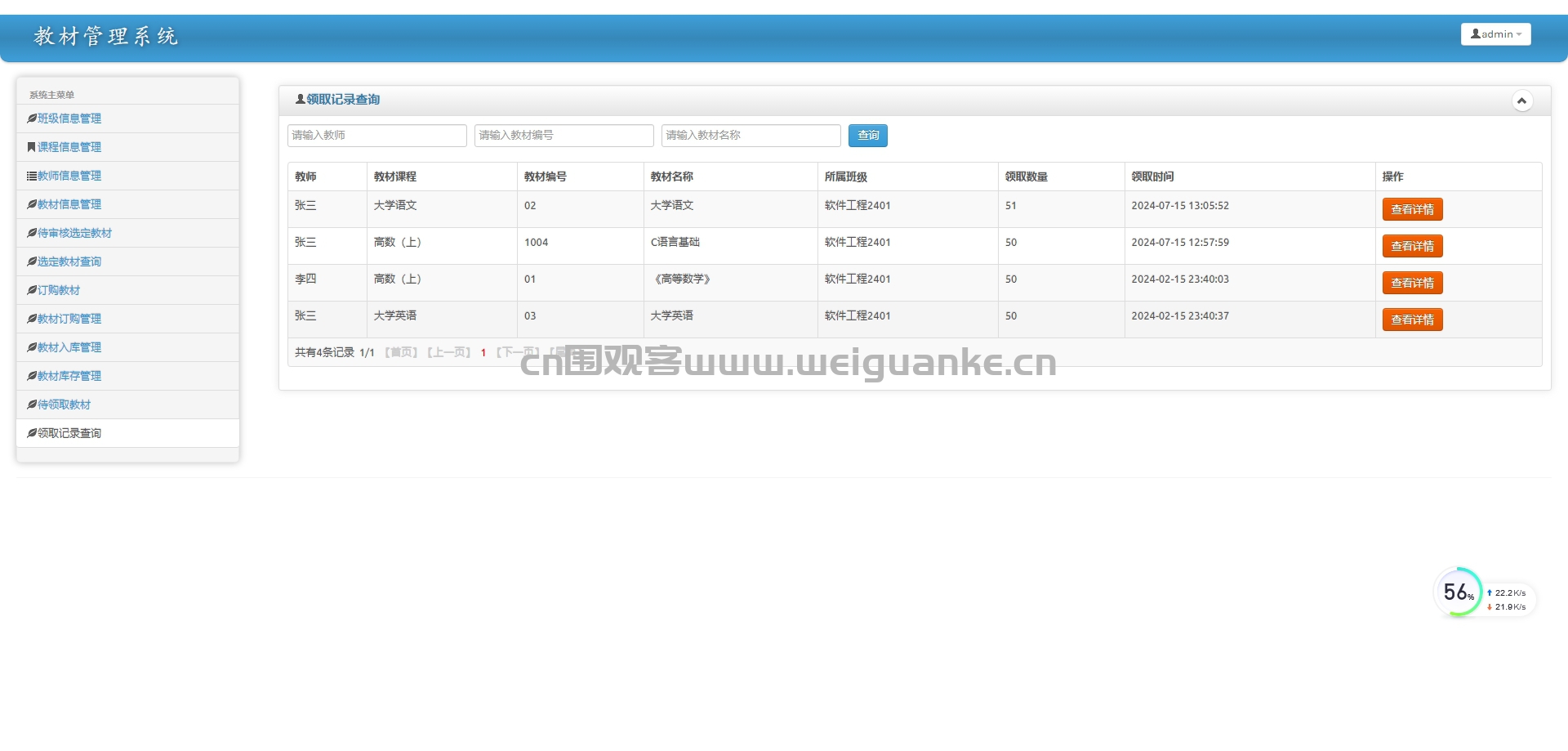Collapse the 领取记录查询 panel with chevron

point(1521,101)
